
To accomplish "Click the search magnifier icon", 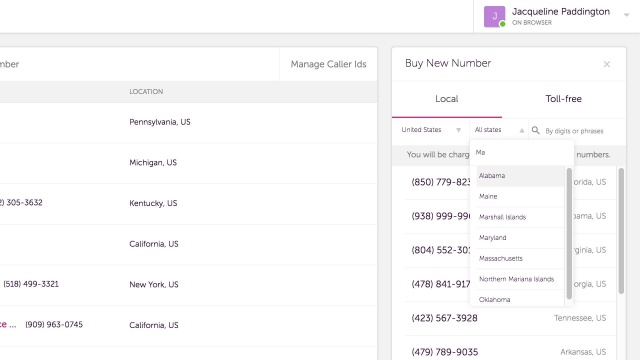I will [536, 130].
